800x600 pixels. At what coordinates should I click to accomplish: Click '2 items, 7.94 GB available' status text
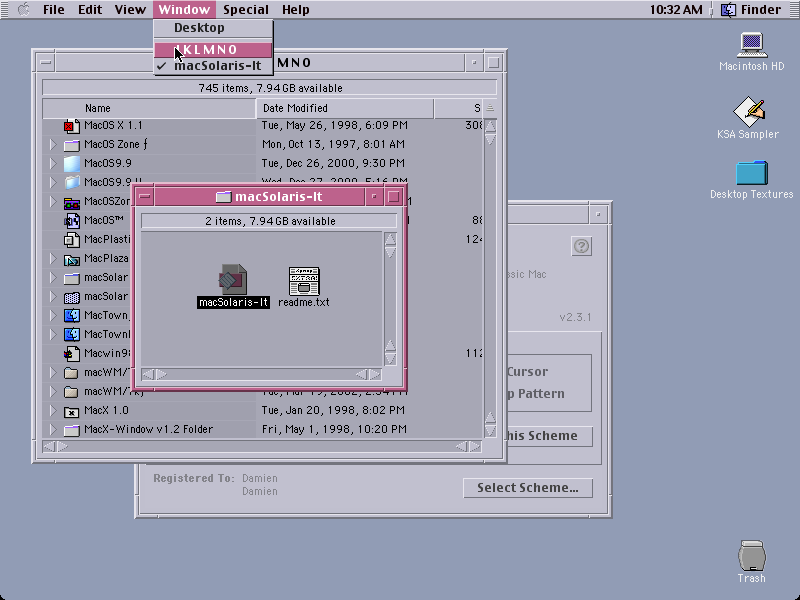[x=270, y=221]
